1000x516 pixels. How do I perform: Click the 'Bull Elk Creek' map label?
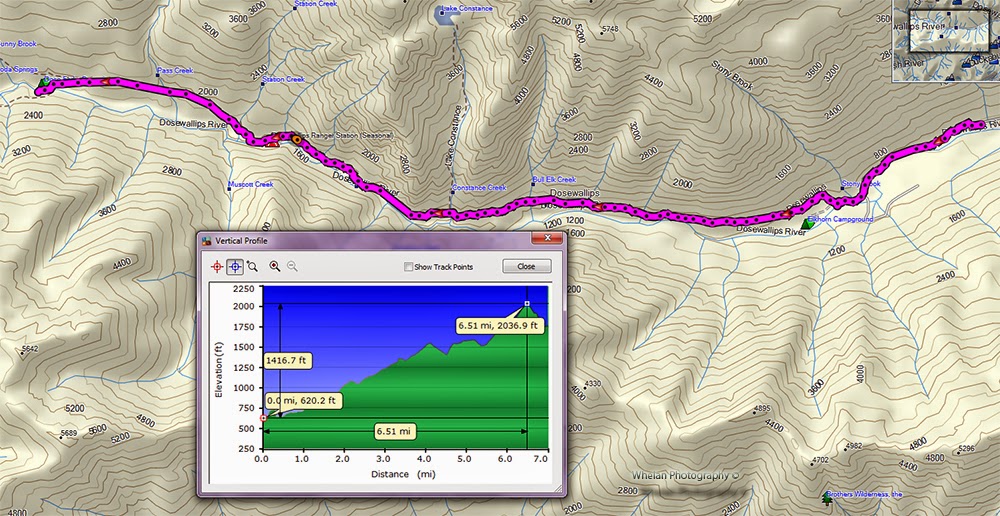point(554,180)
